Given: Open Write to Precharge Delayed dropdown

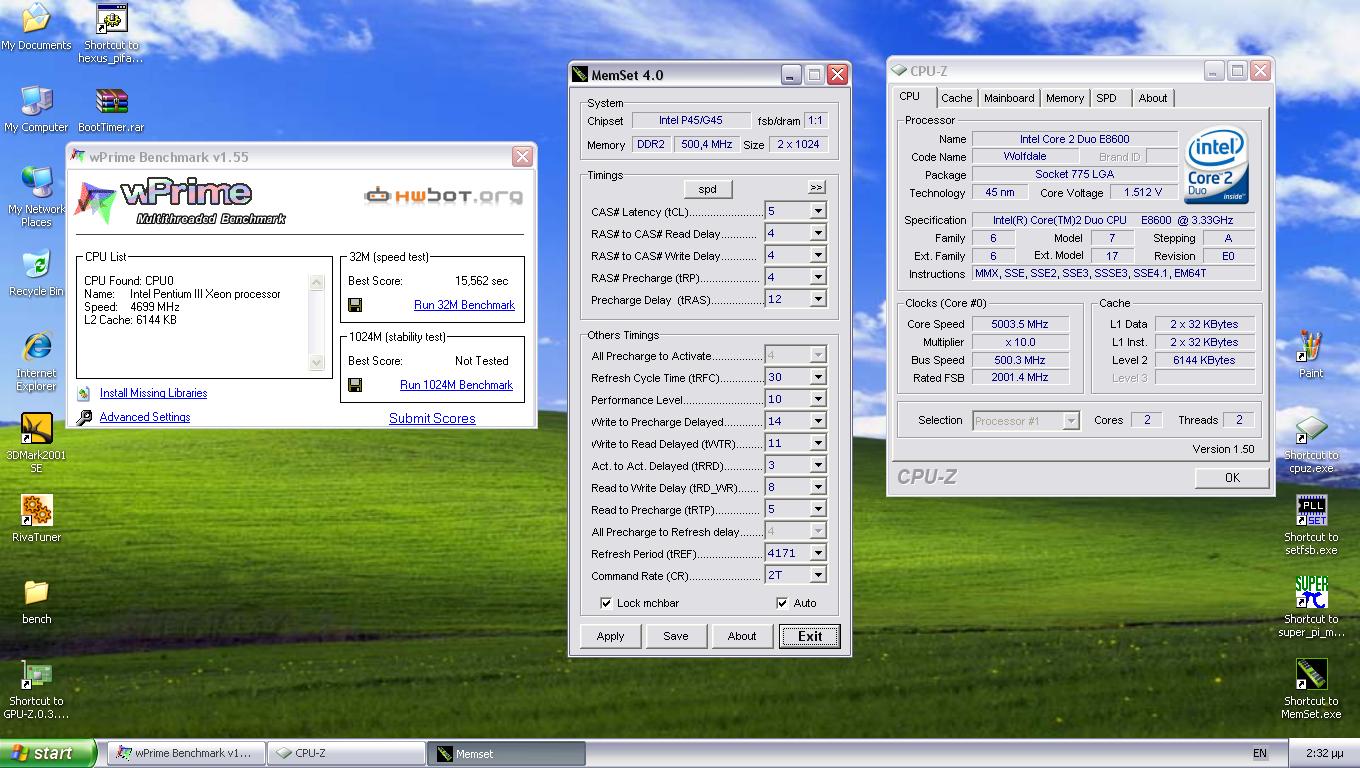Looking at the screenshot, I should click(x=818, y=421).
